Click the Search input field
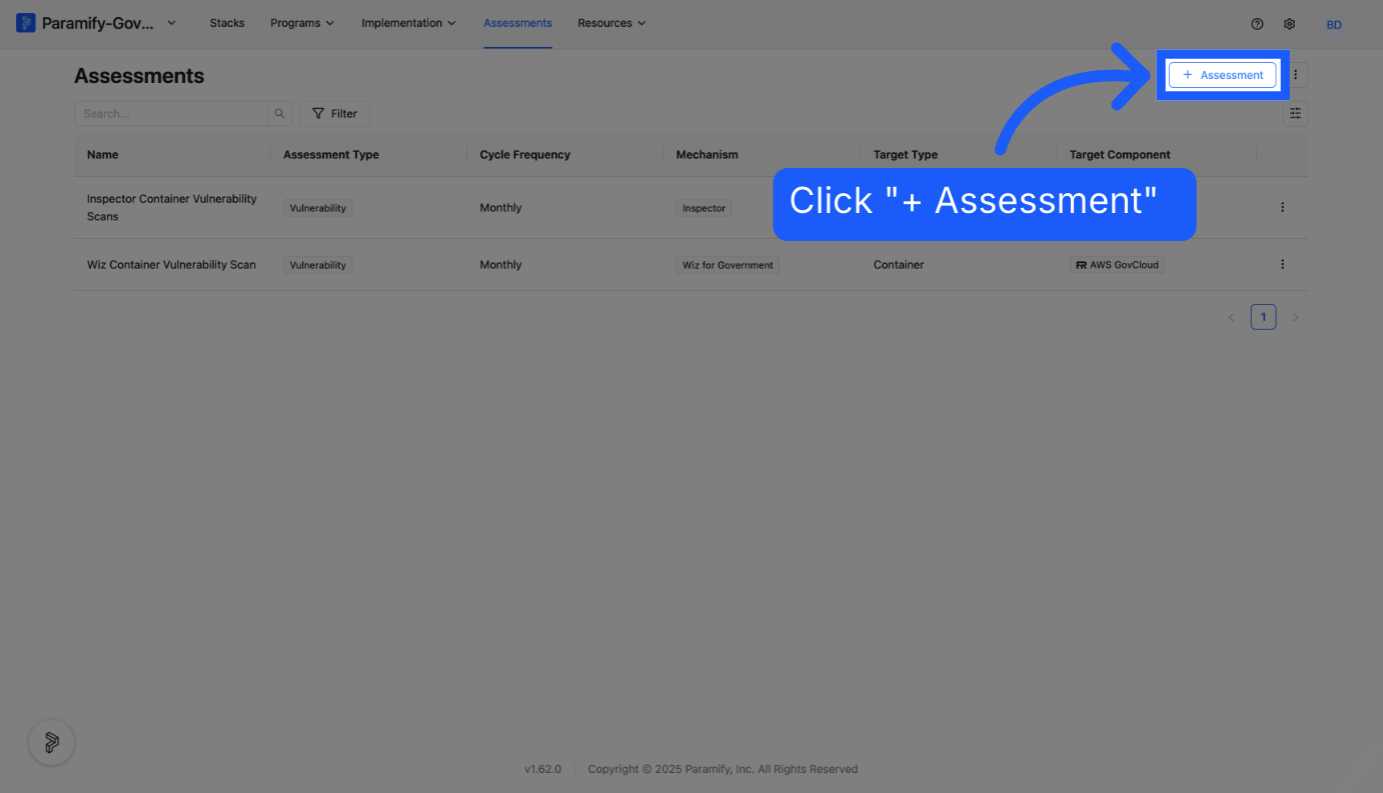 (171, 114)
